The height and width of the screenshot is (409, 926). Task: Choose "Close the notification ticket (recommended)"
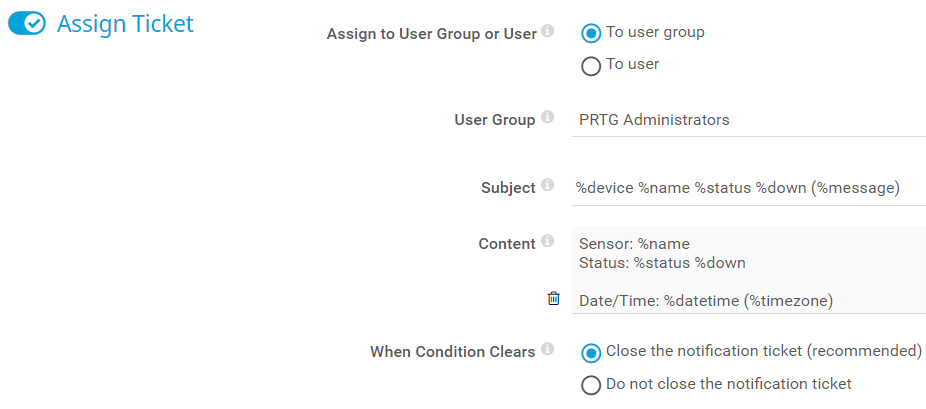coord(591,352)
